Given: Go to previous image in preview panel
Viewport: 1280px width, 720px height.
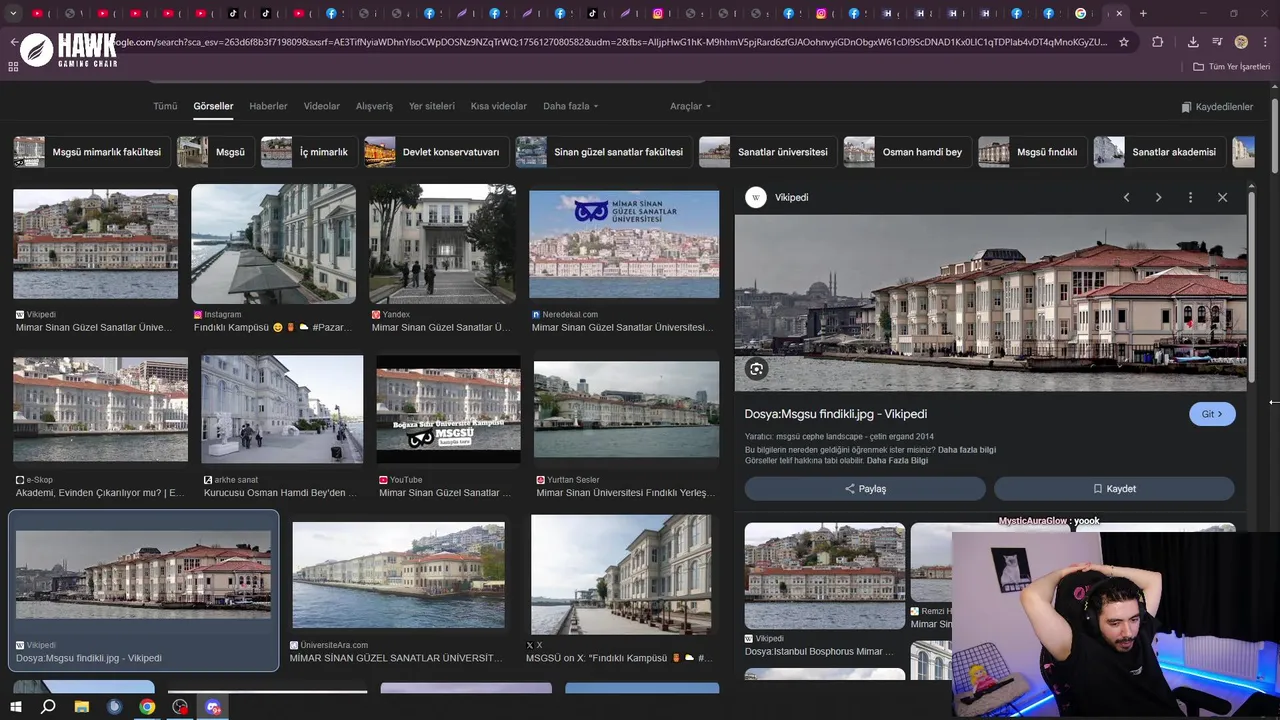Looking at the screenshot, I should point(1126,198).
